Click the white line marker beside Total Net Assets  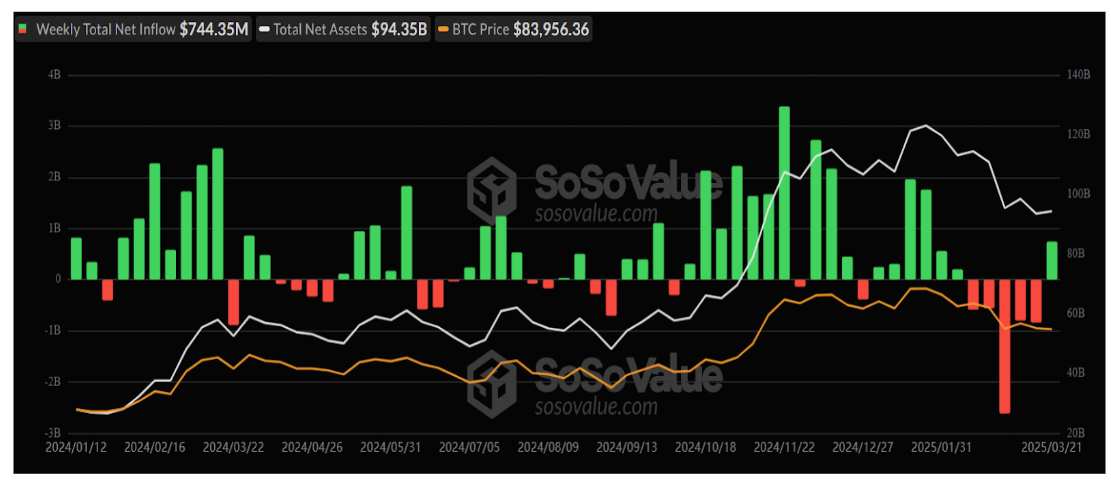coord(264,30)
